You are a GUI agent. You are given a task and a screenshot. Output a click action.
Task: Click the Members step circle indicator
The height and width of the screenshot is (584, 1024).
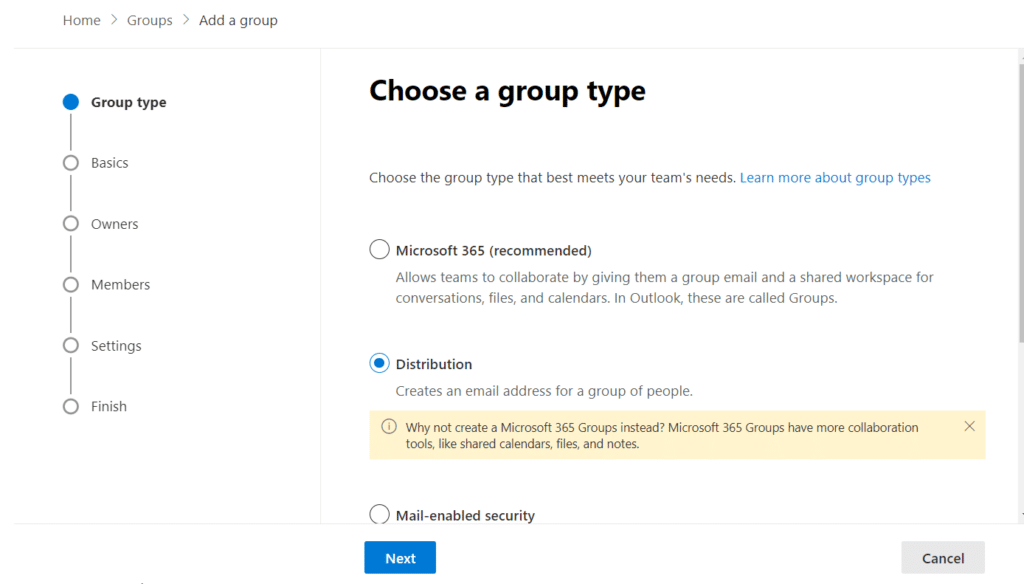pos(70,285)
